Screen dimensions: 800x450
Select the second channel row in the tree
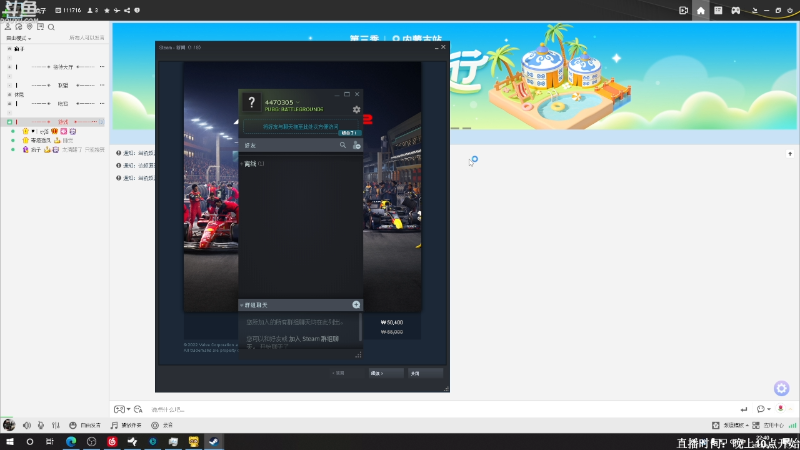tap(55, 85)
